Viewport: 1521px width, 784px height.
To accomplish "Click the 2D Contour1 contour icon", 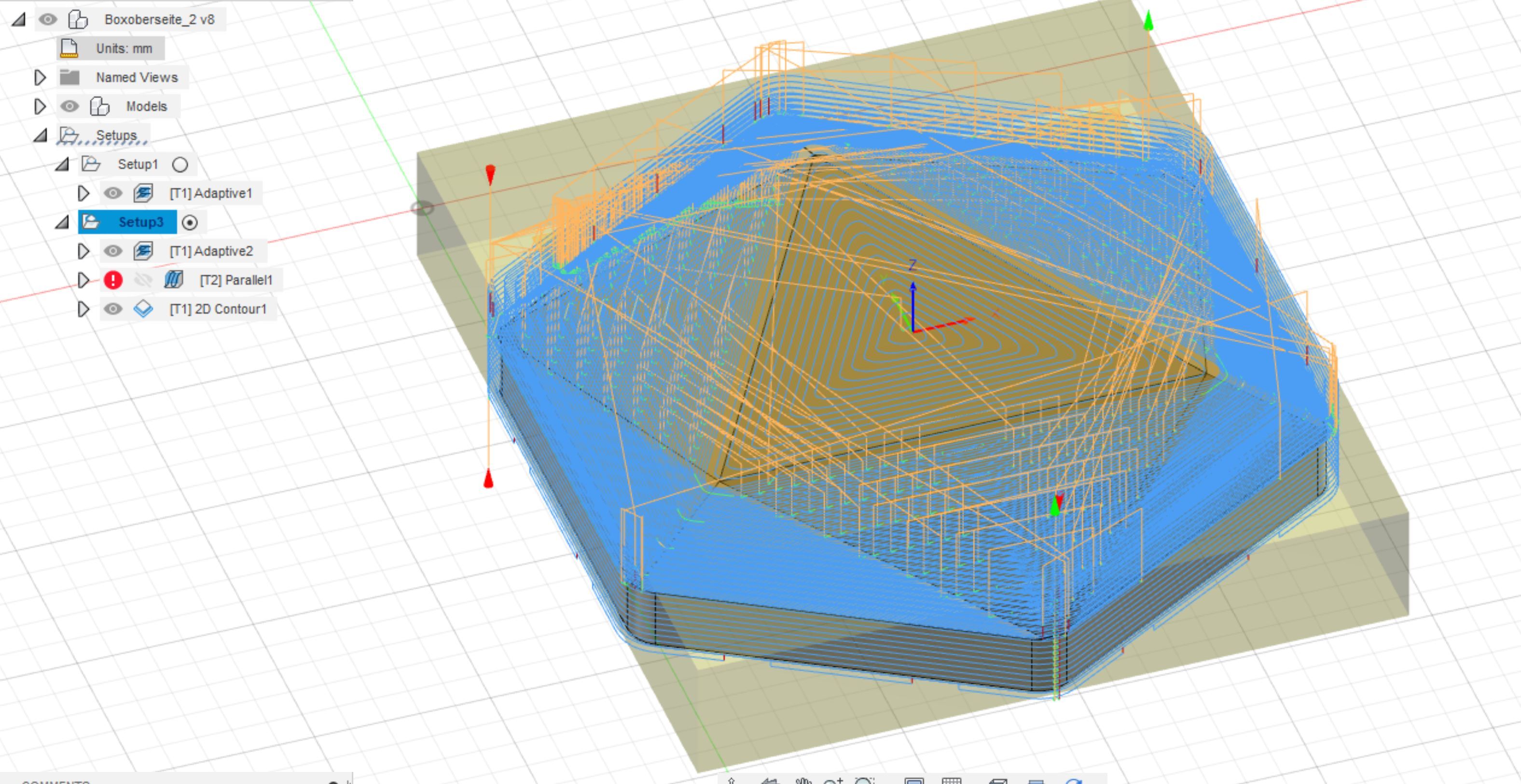I will (x=143, y=309).
